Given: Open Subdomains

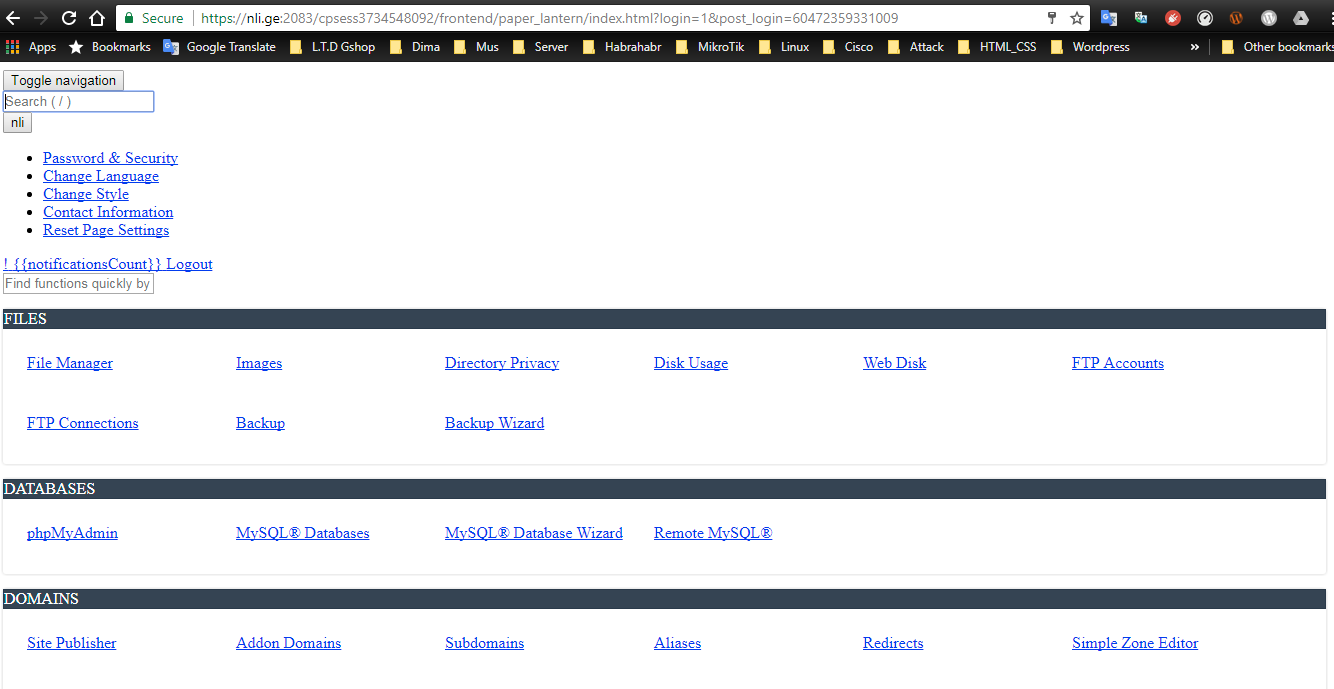Looking at the screenshot, I should tap(485, 643).
